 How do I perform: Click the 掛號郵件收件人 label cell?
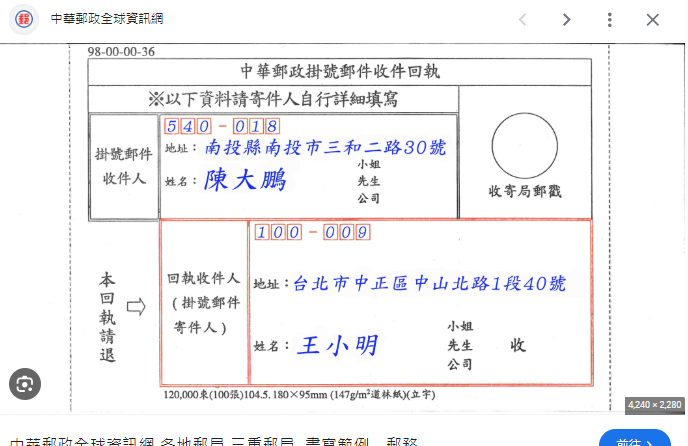(124, 167)
